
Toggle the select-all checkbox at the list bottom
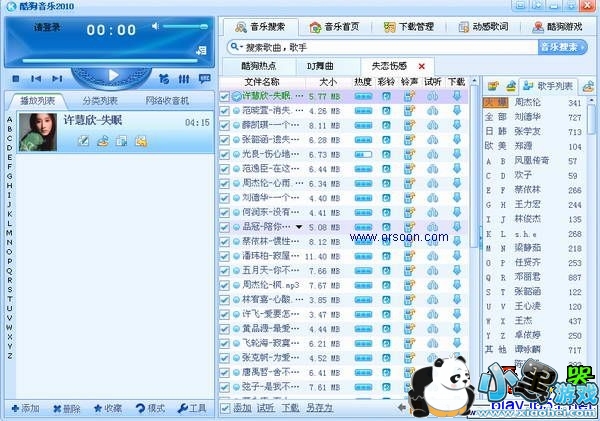pos(225,408)
